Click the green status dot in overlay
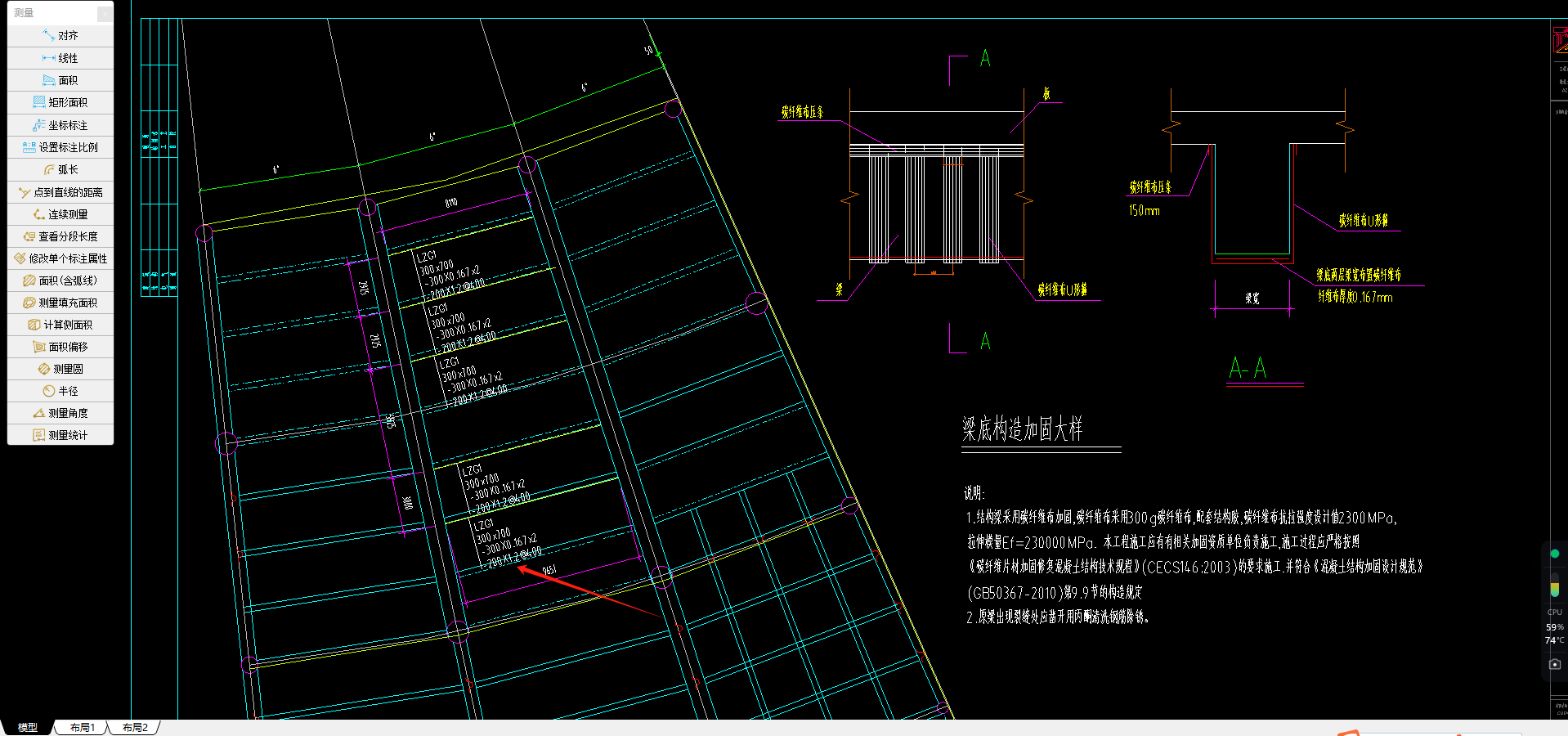 coord(1554,554)
